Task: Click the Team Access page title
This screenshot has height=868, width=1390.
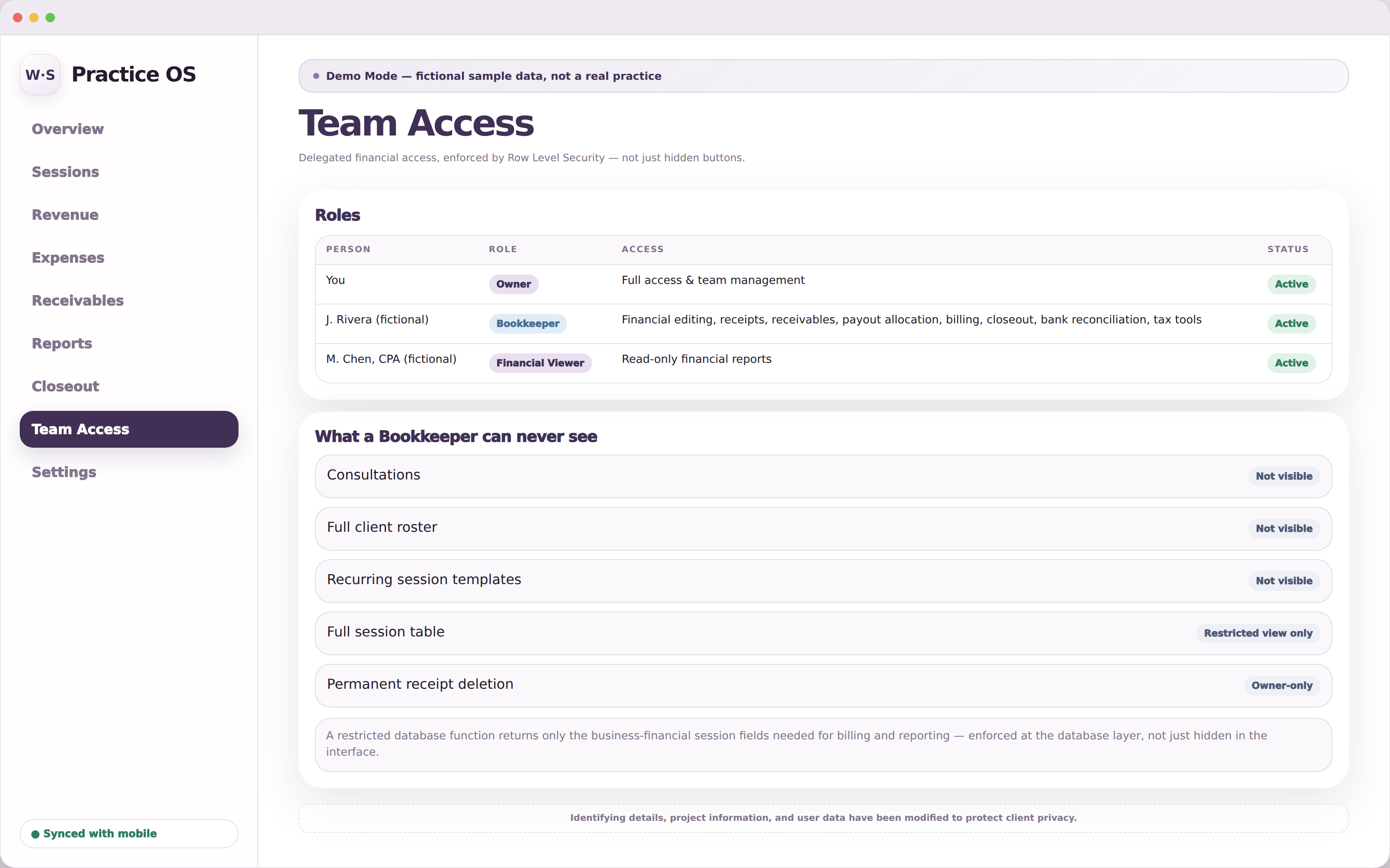Action: [416, 124]
